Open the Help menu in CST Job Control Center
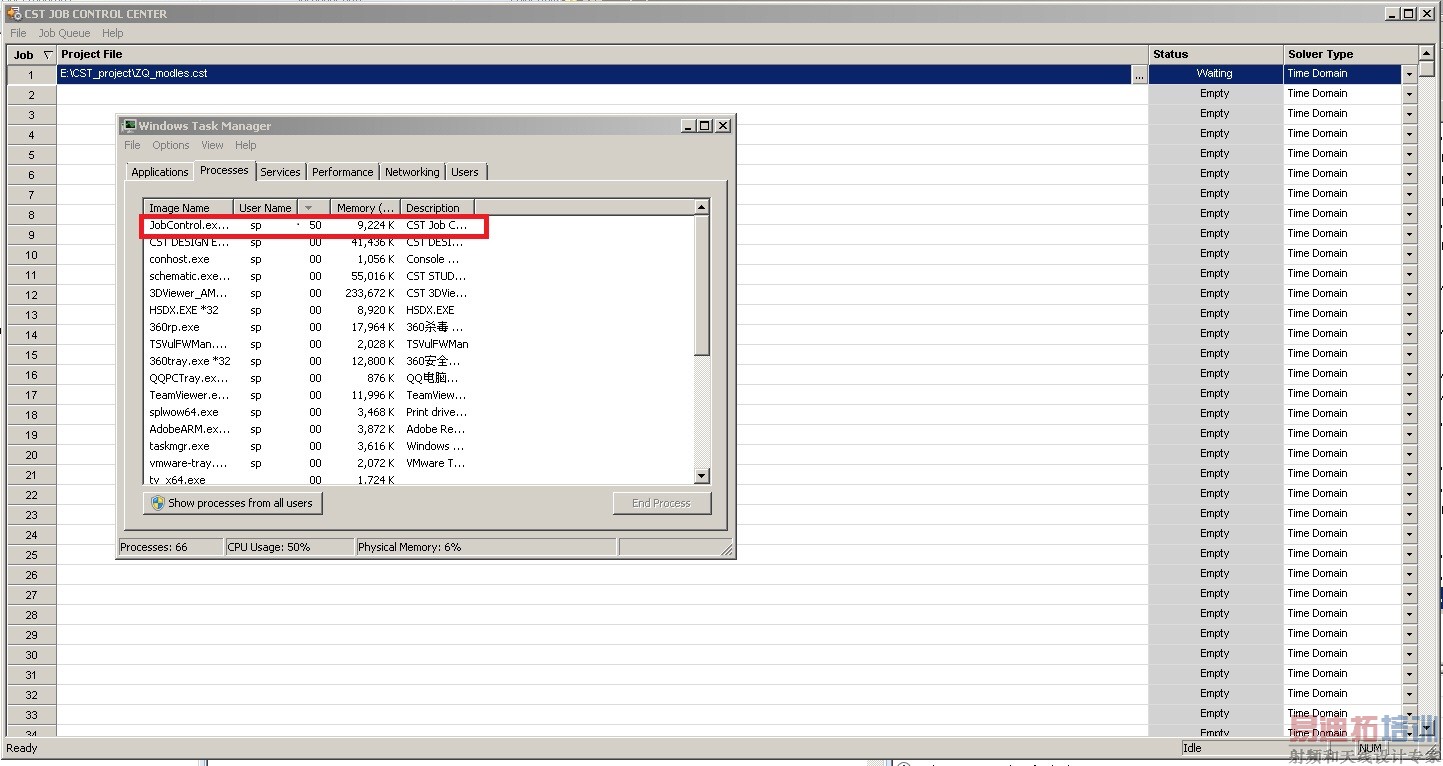This screenshot has height=766, width=1443. click(x=113, y=33)
